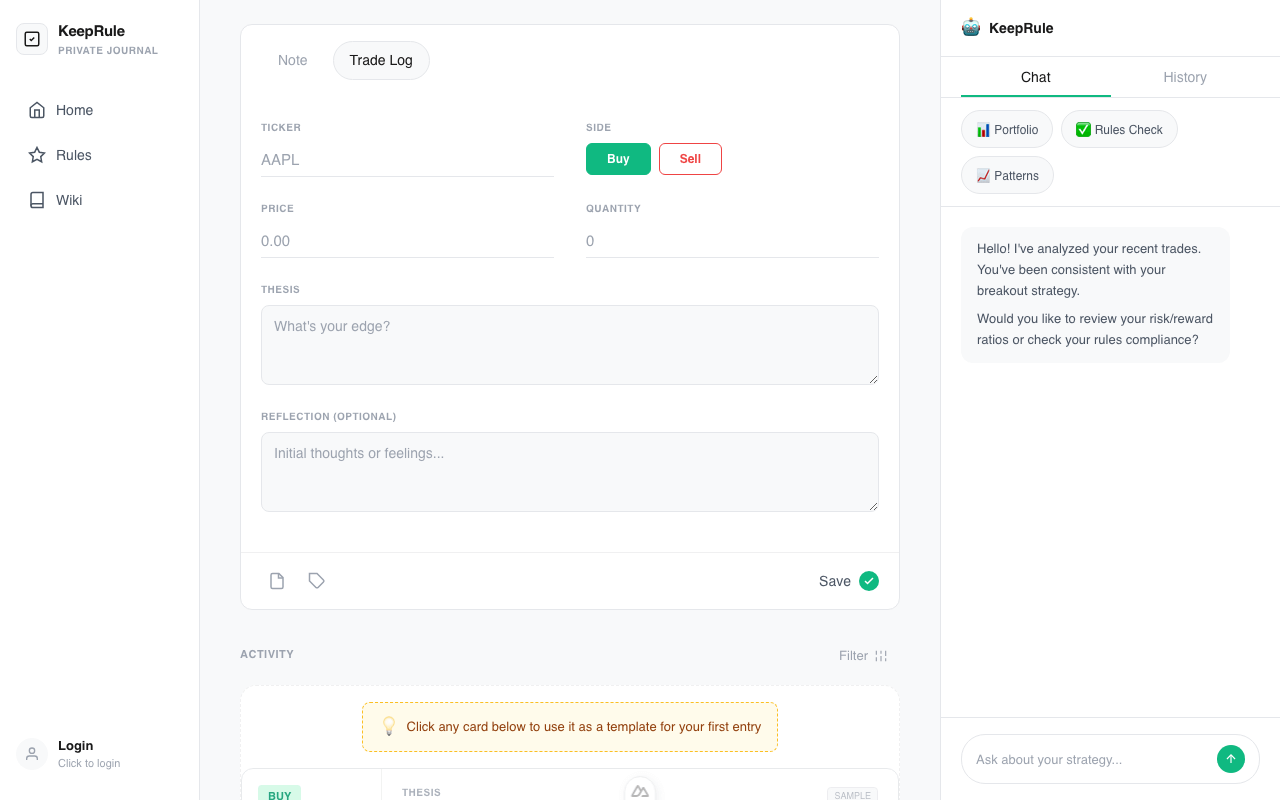Select the Patterns chip in chat

click(1007, 175)
